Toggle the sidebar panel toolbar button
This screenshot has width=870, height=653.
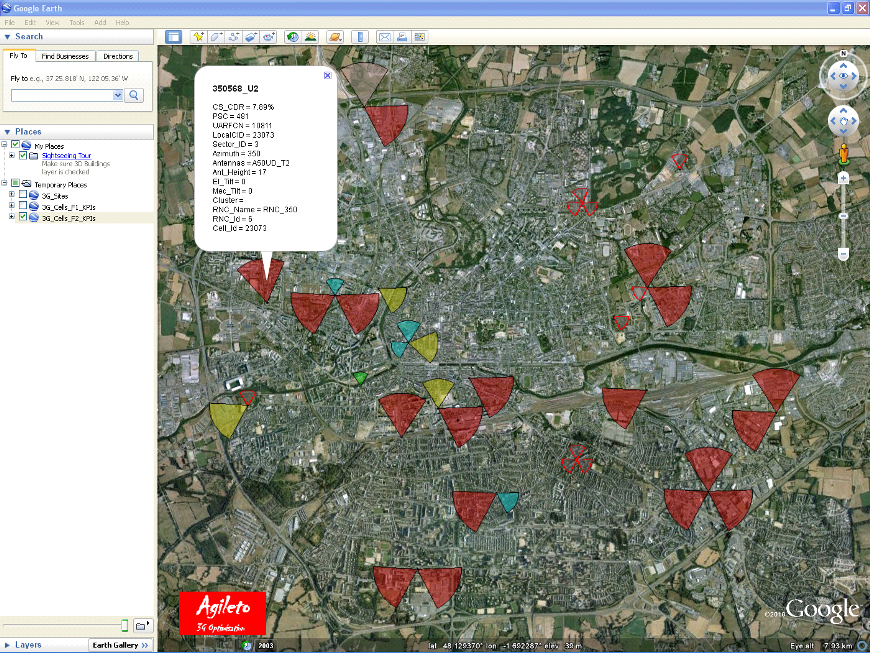pos(173,37)
